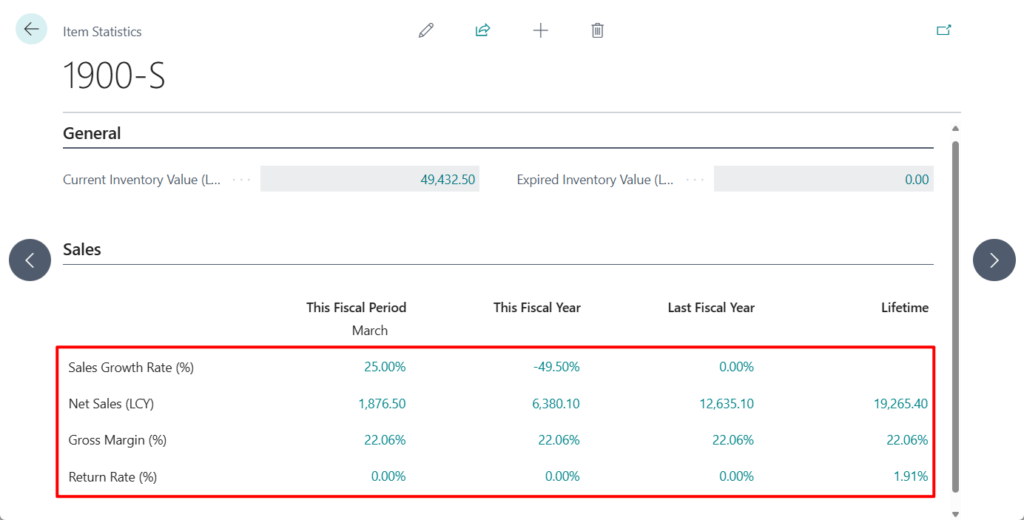1024x520 pixels.
Task: Click the trash delete icon
Action: coord(597,31)
